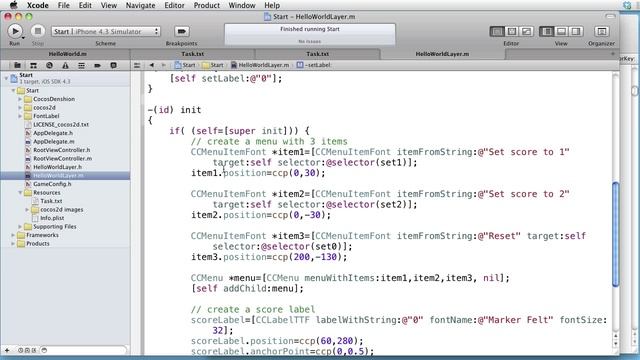This screenshot has height=360, width=640.
Task: Click the Stop button in toolbar
Action: 38,31
